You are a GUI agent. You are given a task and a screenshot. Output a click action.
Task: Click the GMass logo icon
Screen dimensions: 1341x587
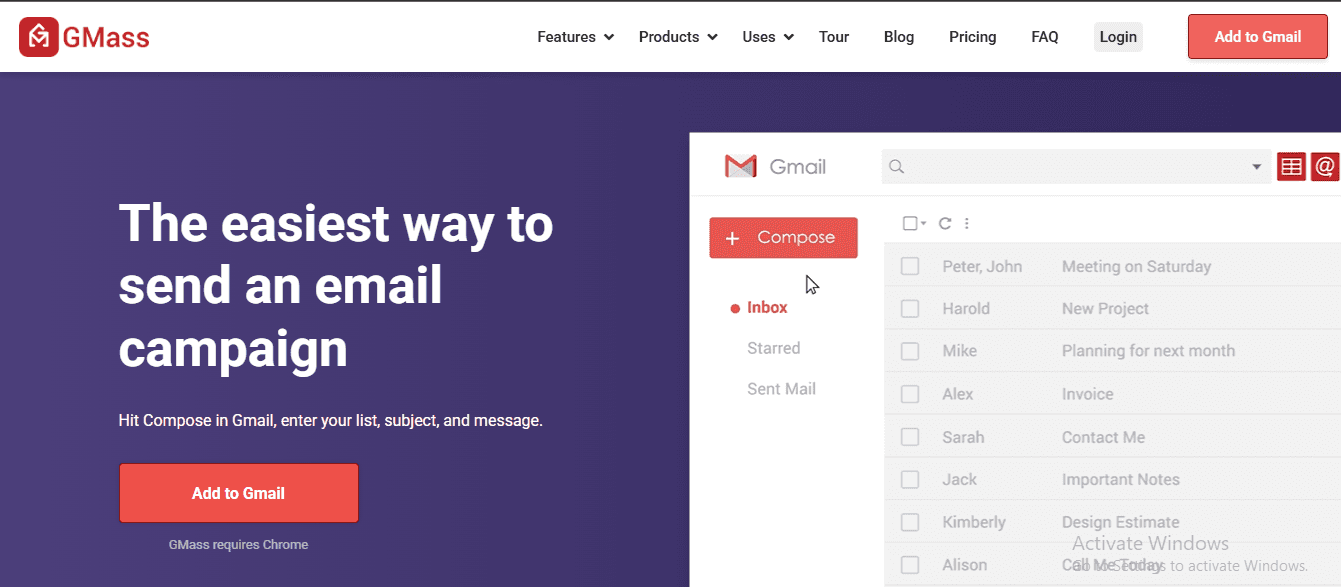(39, 37)
